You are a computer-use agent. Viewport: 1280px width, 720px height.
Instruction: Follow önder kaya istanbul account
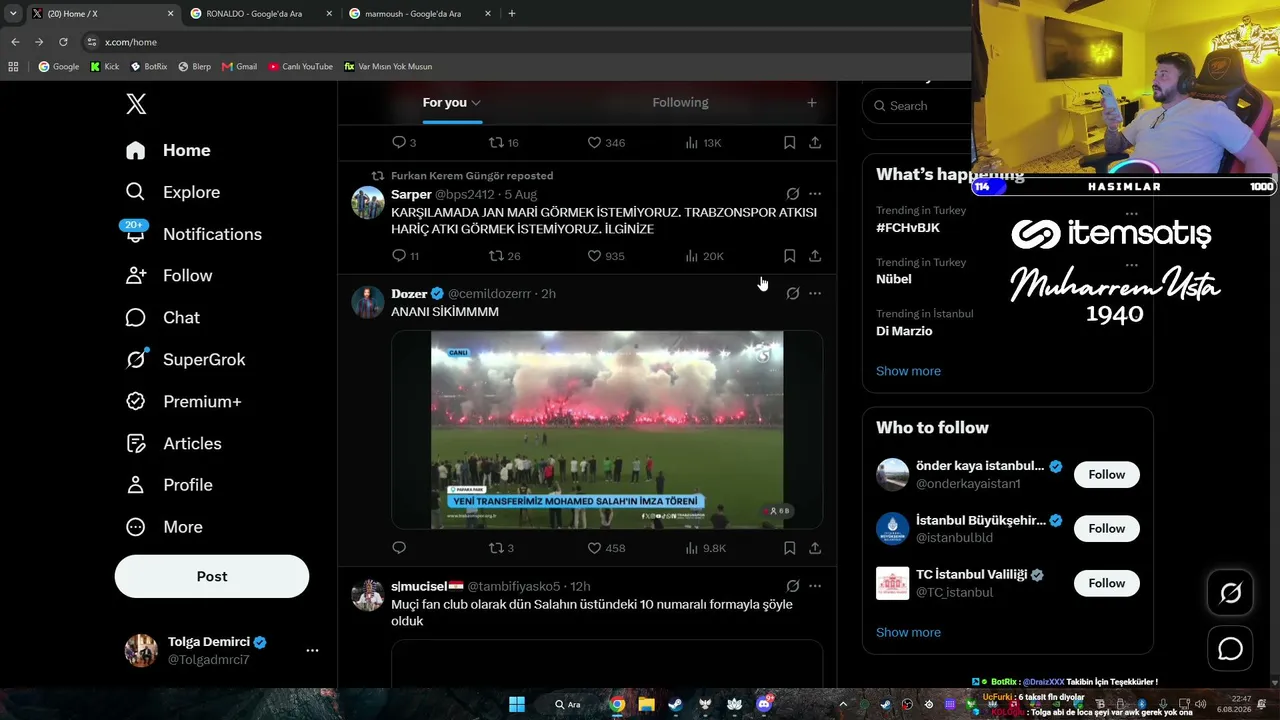point(1106,475)
